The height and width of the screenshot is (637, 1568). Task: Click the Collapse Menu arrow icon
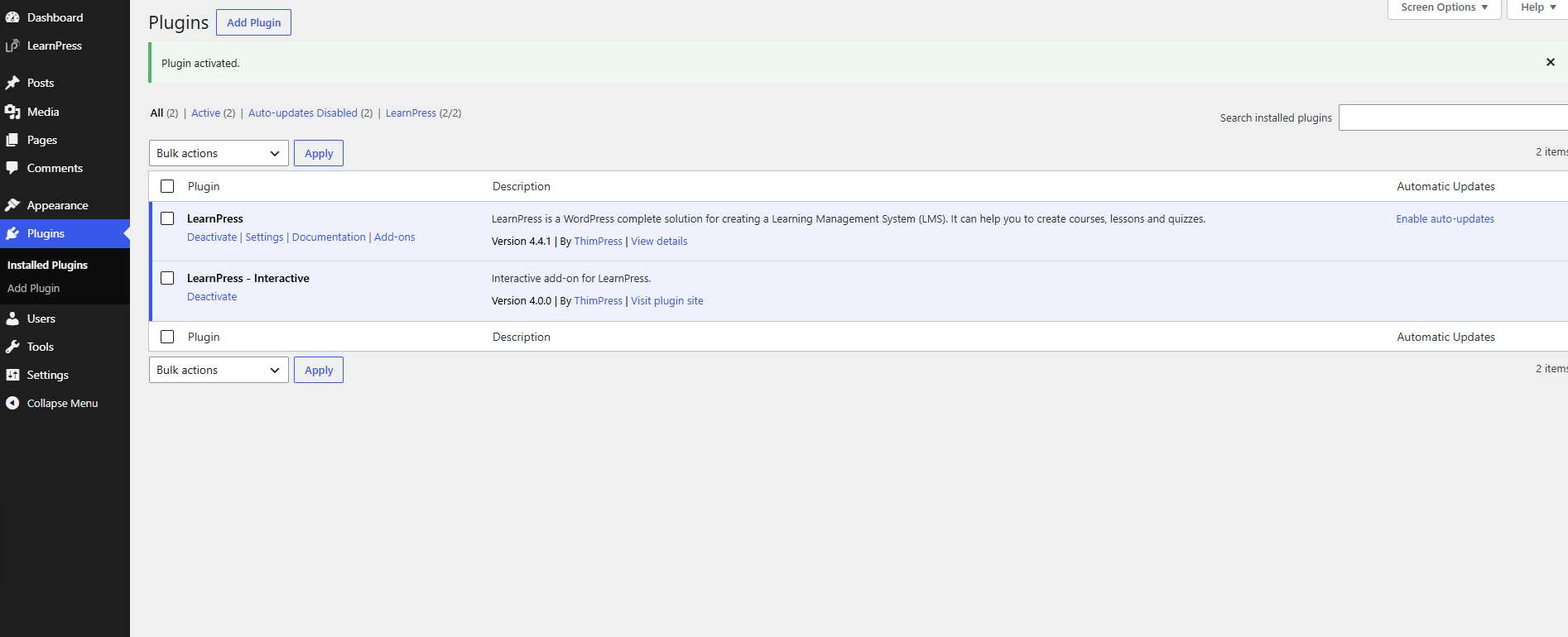coord(12,403)
